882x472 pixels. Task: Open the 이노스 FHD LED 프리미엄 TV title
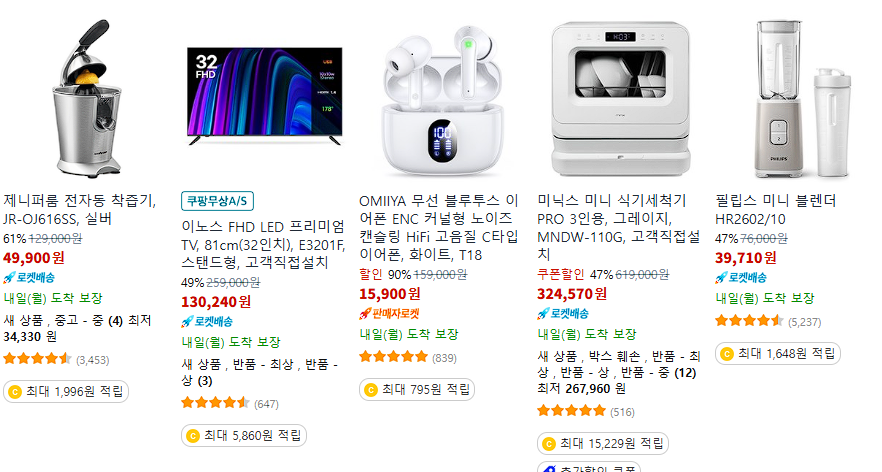click(263, 245)
